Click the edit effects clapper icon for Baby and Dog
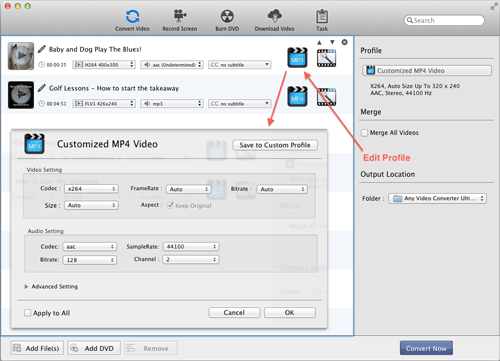Image resolution: width=500 pixels, height=361 pixels. click(x=326, y=58)
